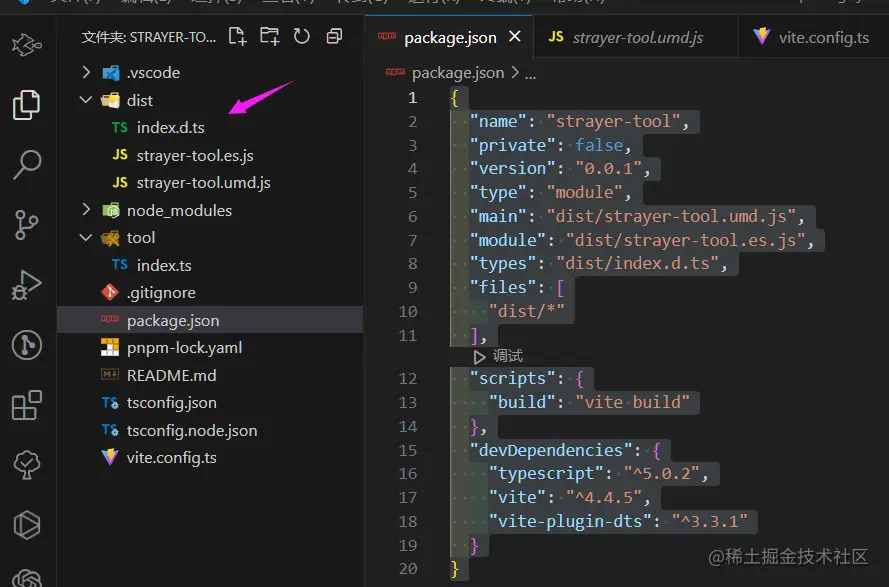Click the breadcrumb ellipsis item
Screen dimensions: 889x587
click(x=530, y=74)
